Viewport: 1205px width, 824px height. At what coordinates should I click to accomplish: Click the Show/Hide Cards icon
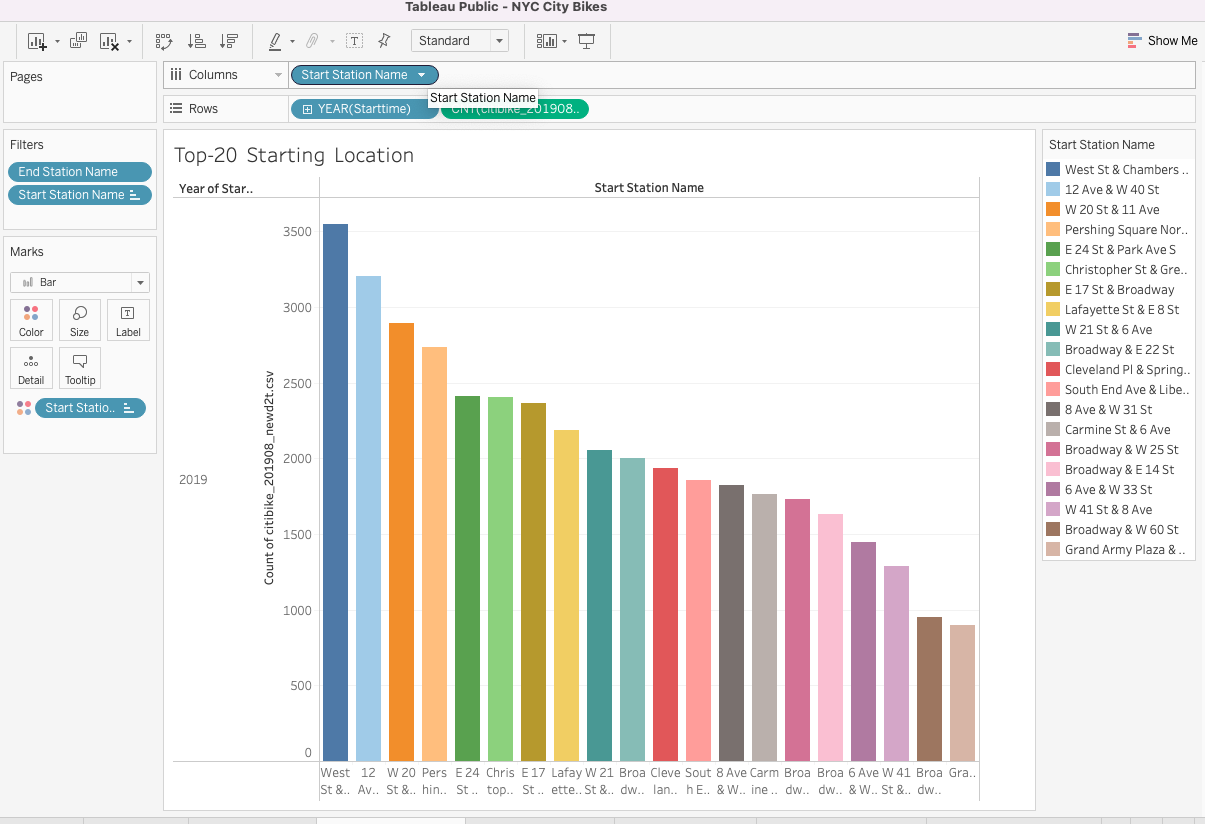tap(546, 41)
